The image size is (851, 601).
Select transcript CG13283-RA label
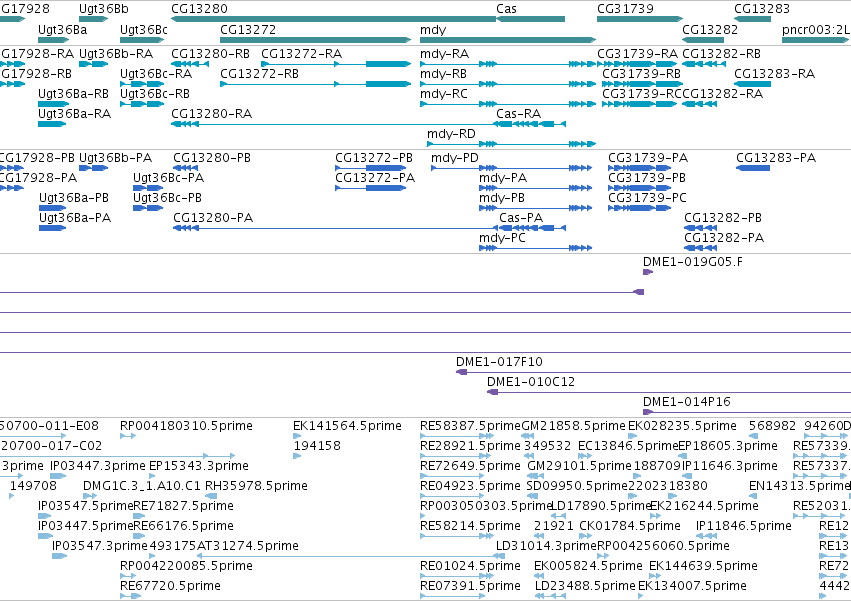point(774,74)
